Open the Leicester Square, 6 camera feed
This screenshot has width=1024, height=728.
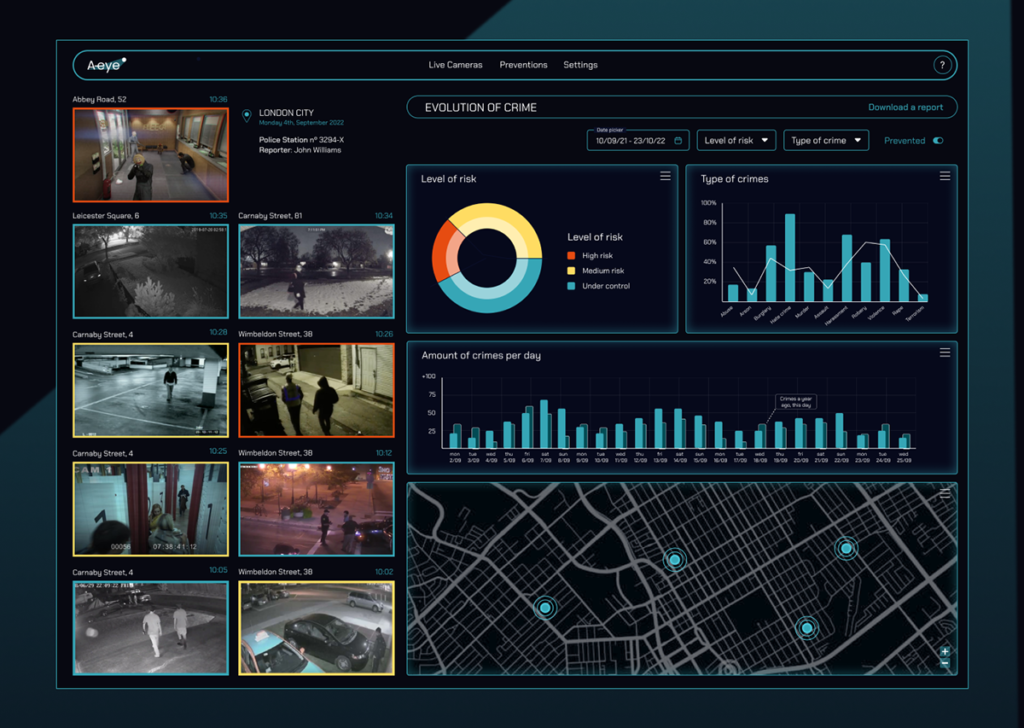(151, 271)
